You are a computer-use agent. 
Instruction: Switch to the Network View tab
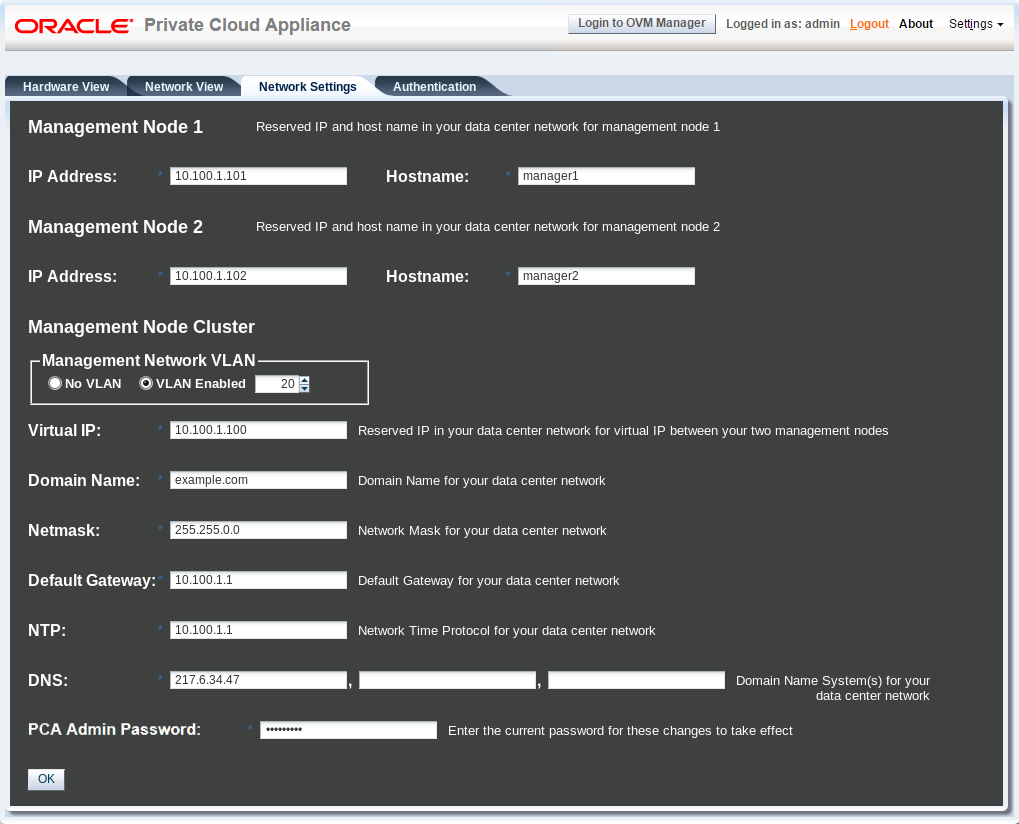point(183,86)
